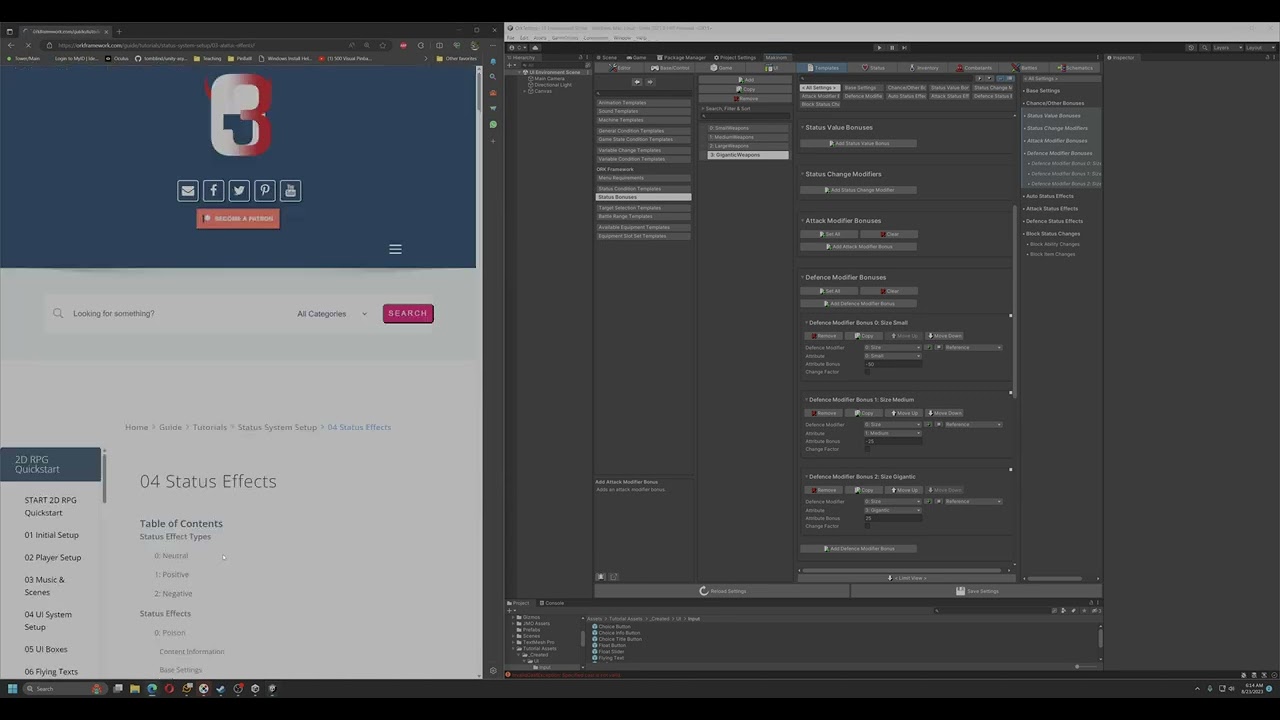Click the browser back arrow
This screenshot has width=1280, height=720.
pos(10,45)
